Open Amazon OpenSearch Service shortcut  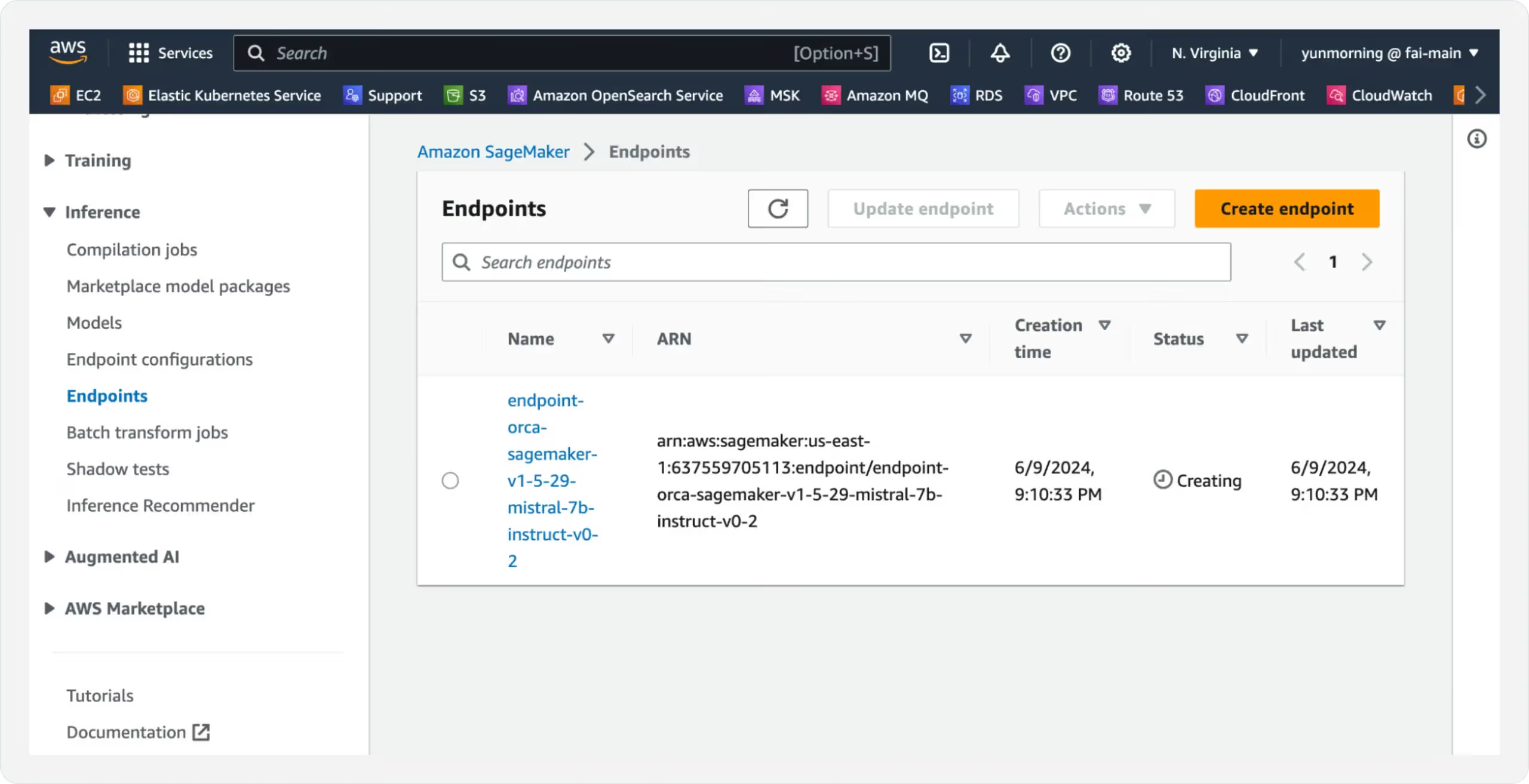click(x=615, y=96)
